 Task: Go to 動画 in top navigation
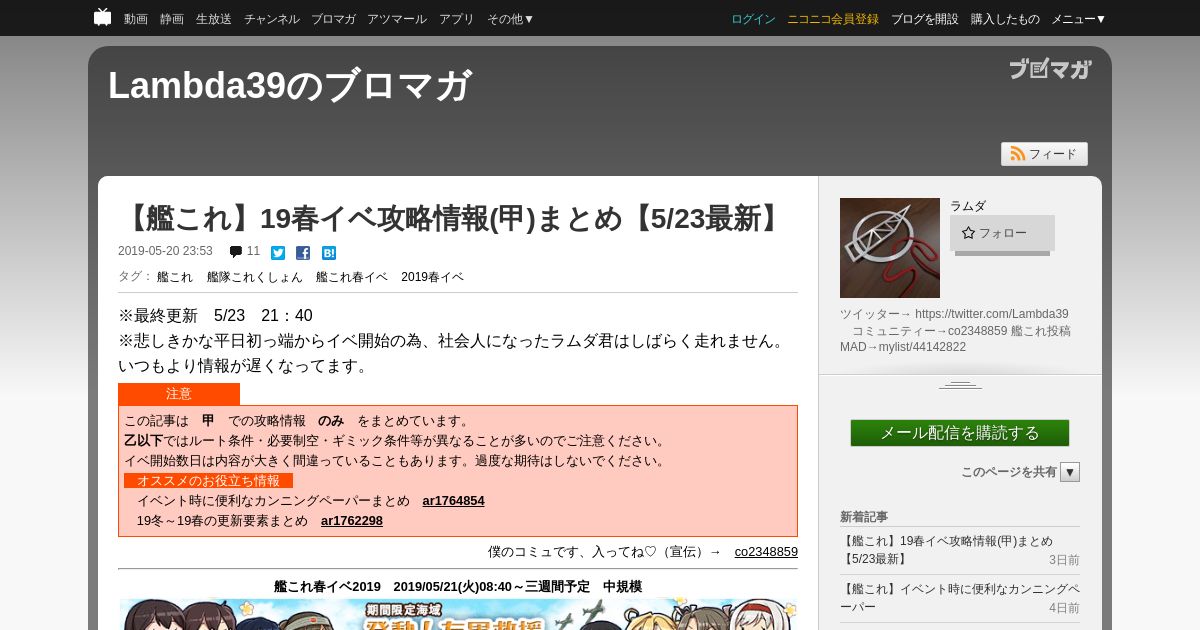pos(136,19)
